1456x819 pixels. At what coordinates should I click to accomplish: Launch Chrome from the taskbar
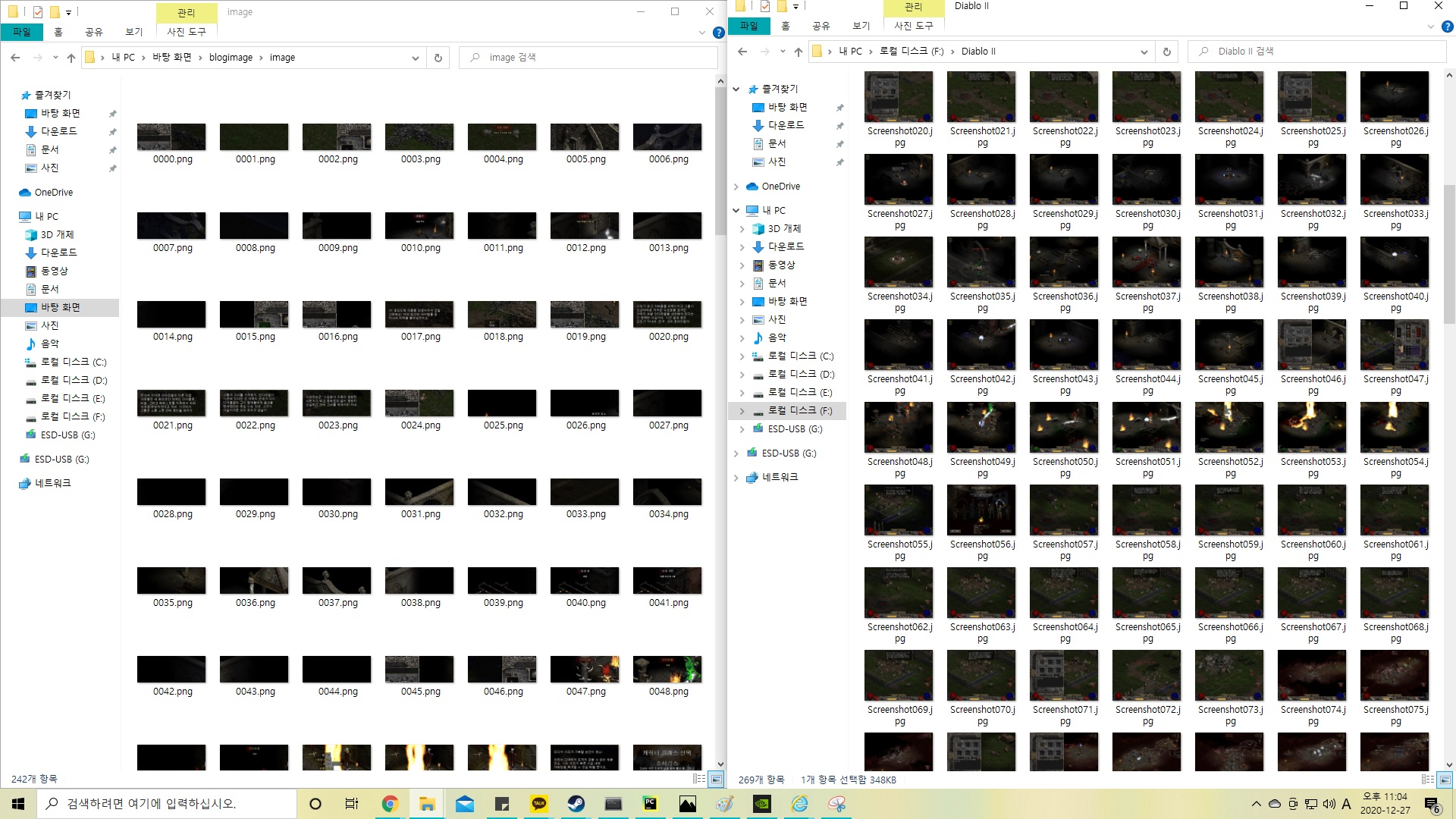click(x=390, y=804)
